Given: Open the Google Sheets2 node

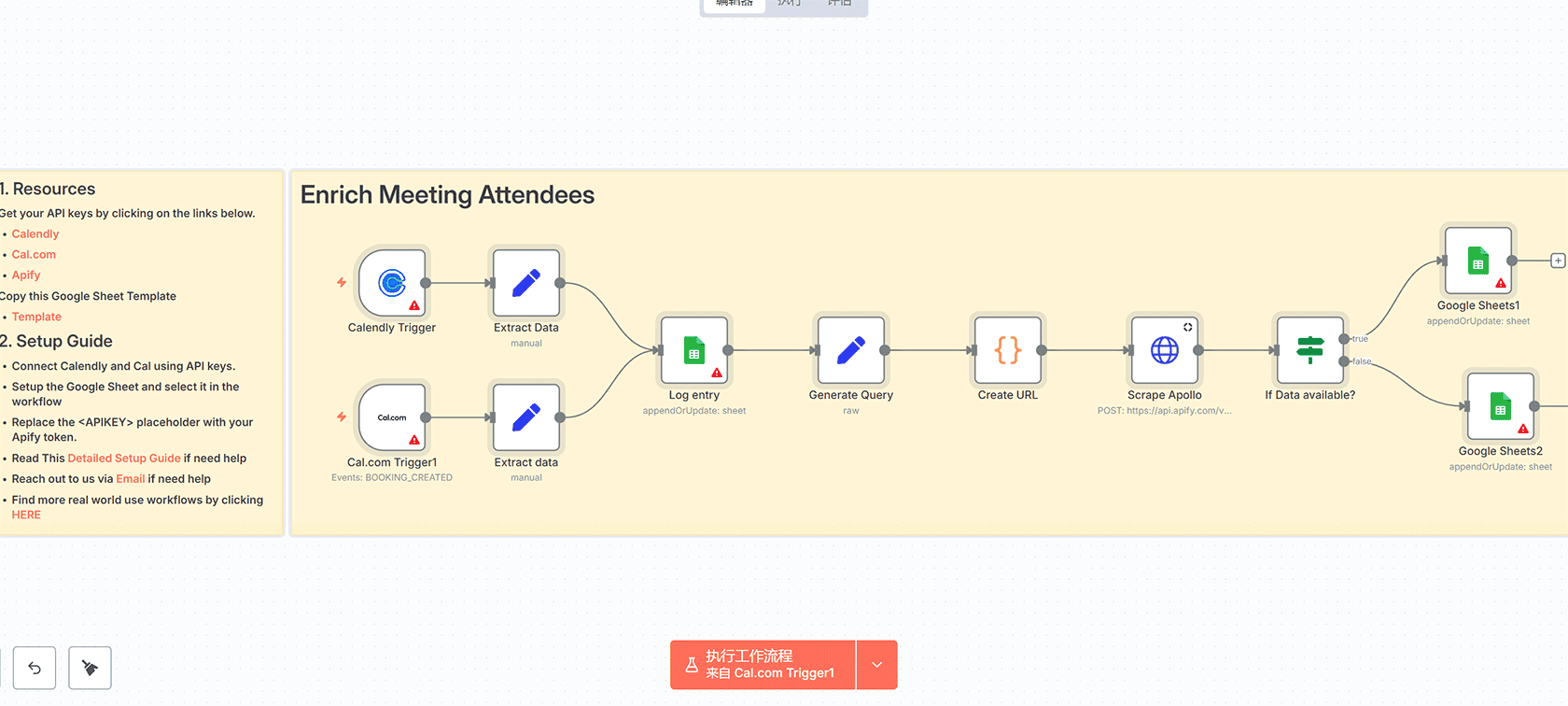Looking at the screenshot, I should [x=1500, y=406].
